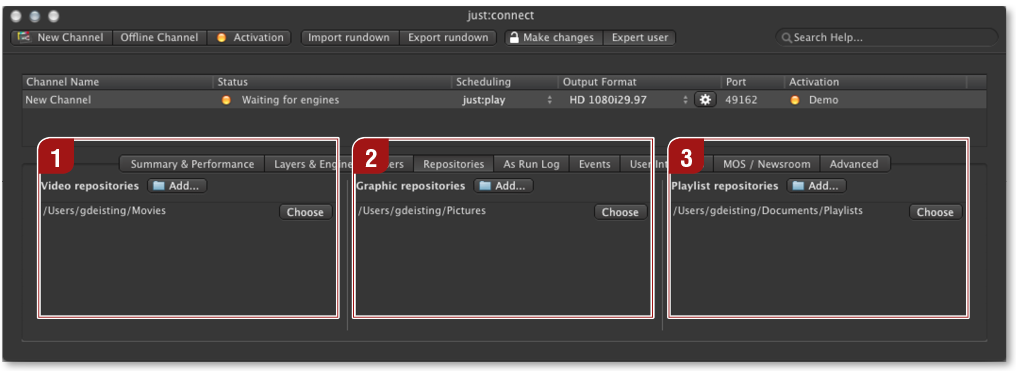This screenshot has width=1016, height=371.
Task: Click the Waiting for engines status text
Action: (290, 100)
